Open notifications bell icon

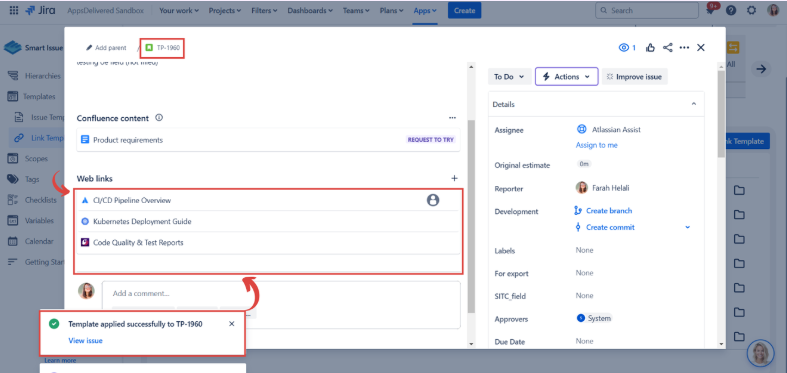coord(710,10)
